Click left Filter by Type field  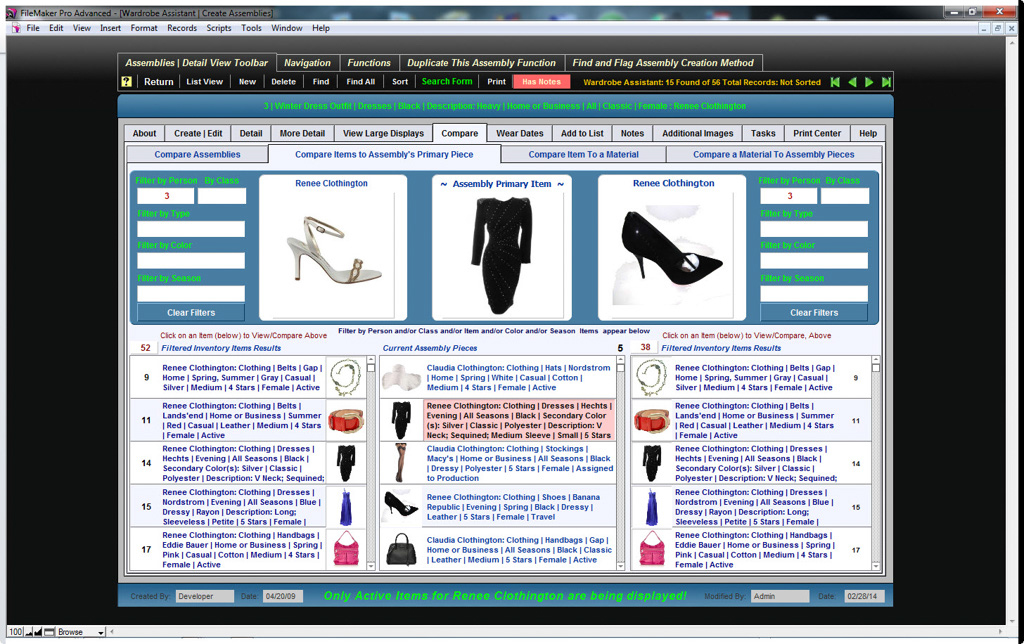coord(191,229)
